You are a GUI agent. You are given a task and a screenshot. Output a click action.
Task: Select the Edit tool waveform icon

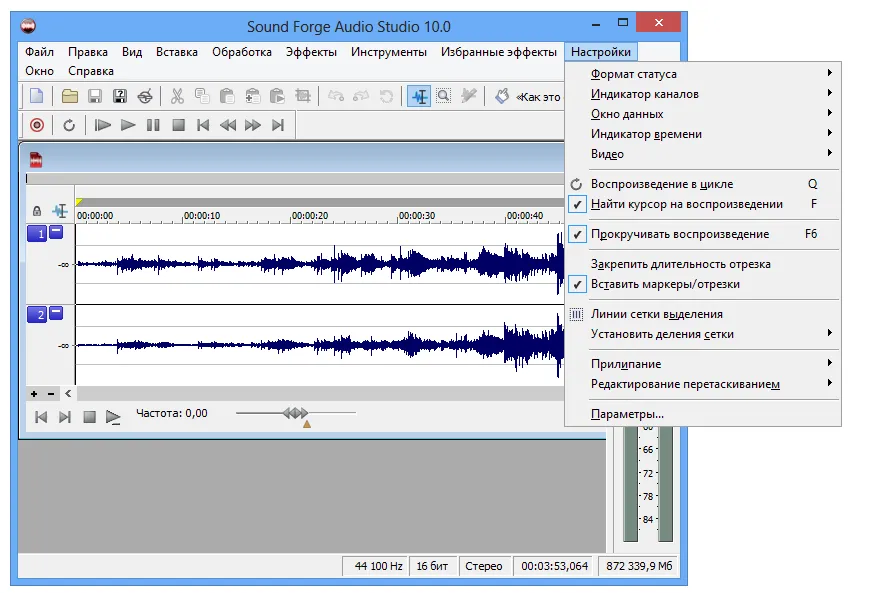pyautogui.click(x=419, y=96)
